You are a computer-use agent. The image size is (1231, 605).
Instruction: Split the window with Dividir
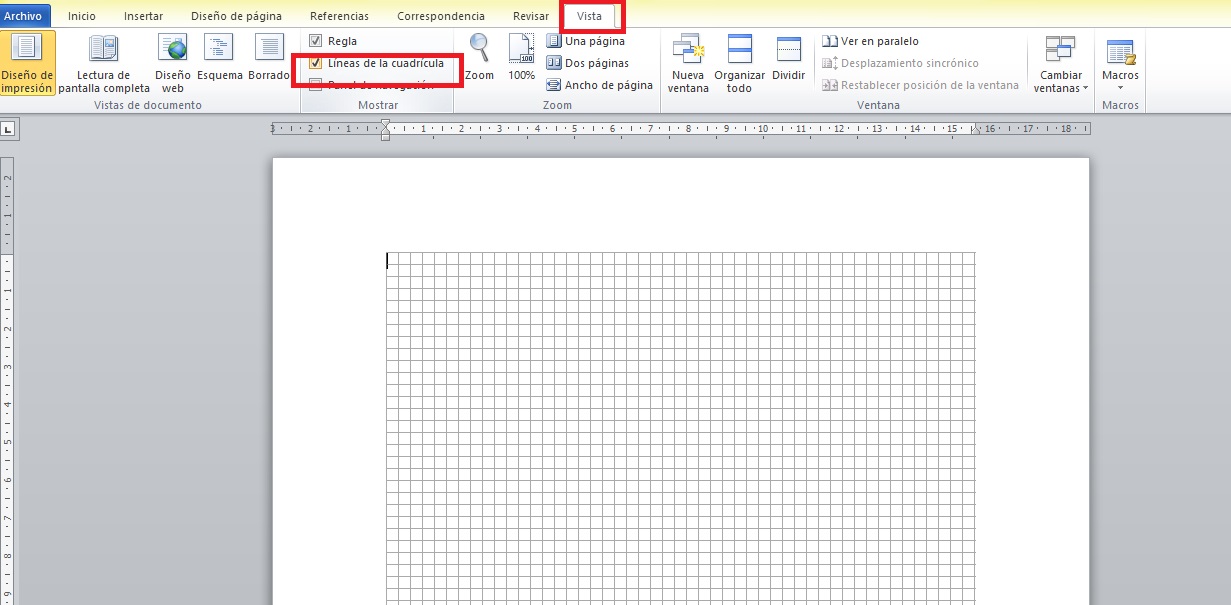788,58
